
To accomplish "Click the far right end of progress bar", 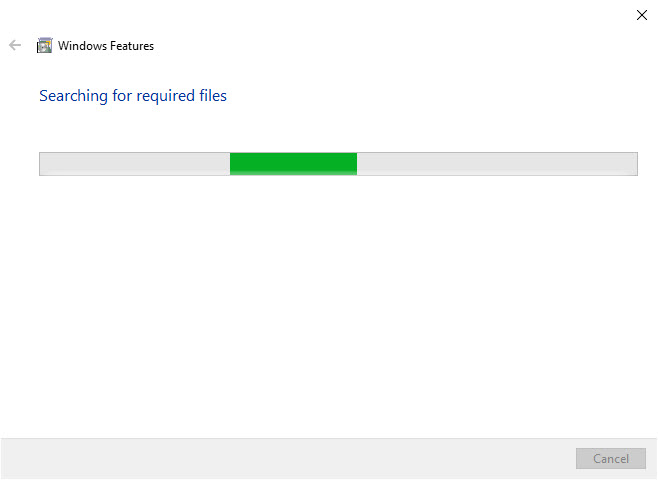I will click(633, 164).
